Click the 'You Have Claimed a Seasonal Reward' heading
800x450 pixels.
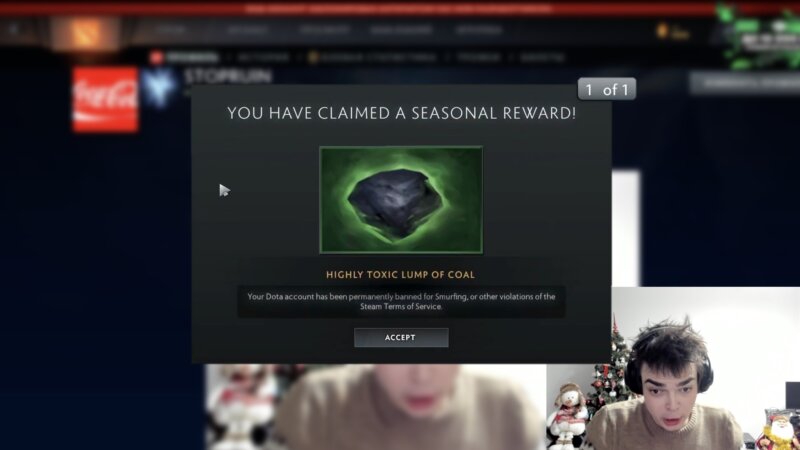402,113
